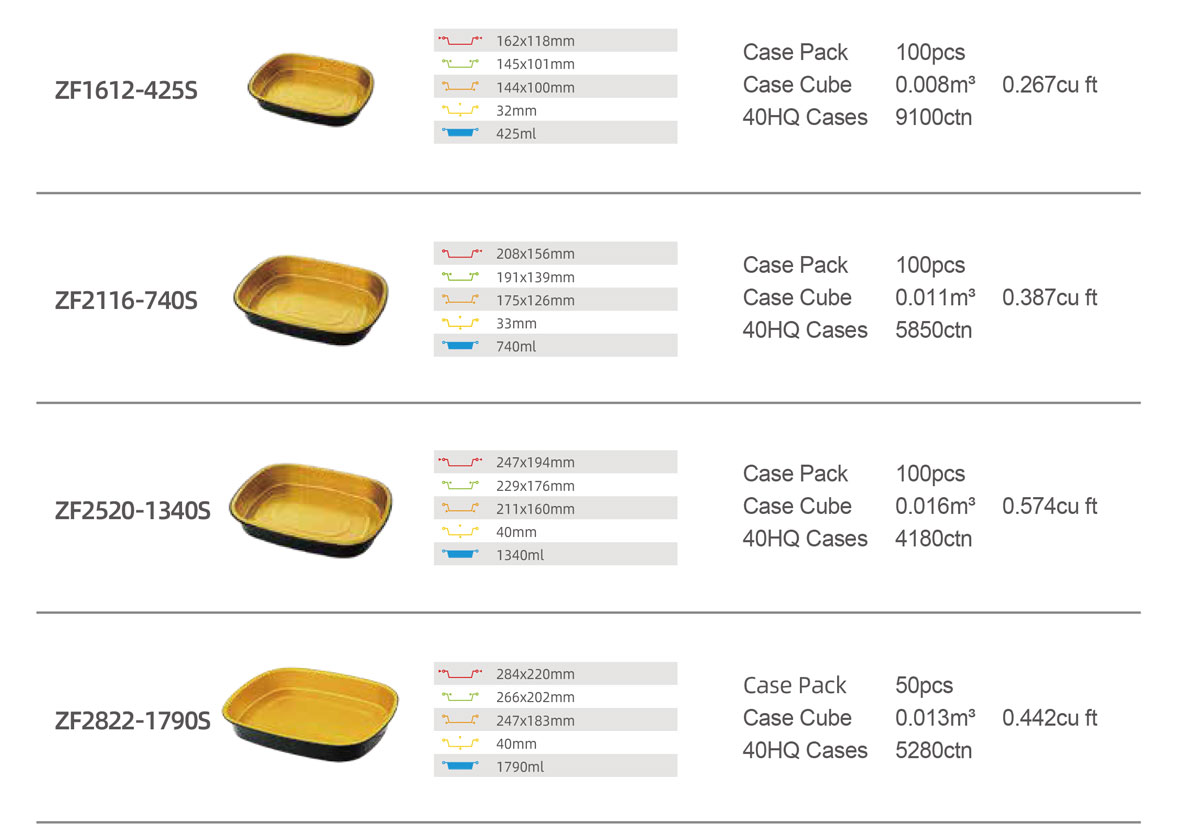Click the green dimension icon next to 191x139mm
The image size is (1200, 836).
[x=460, y=277]
